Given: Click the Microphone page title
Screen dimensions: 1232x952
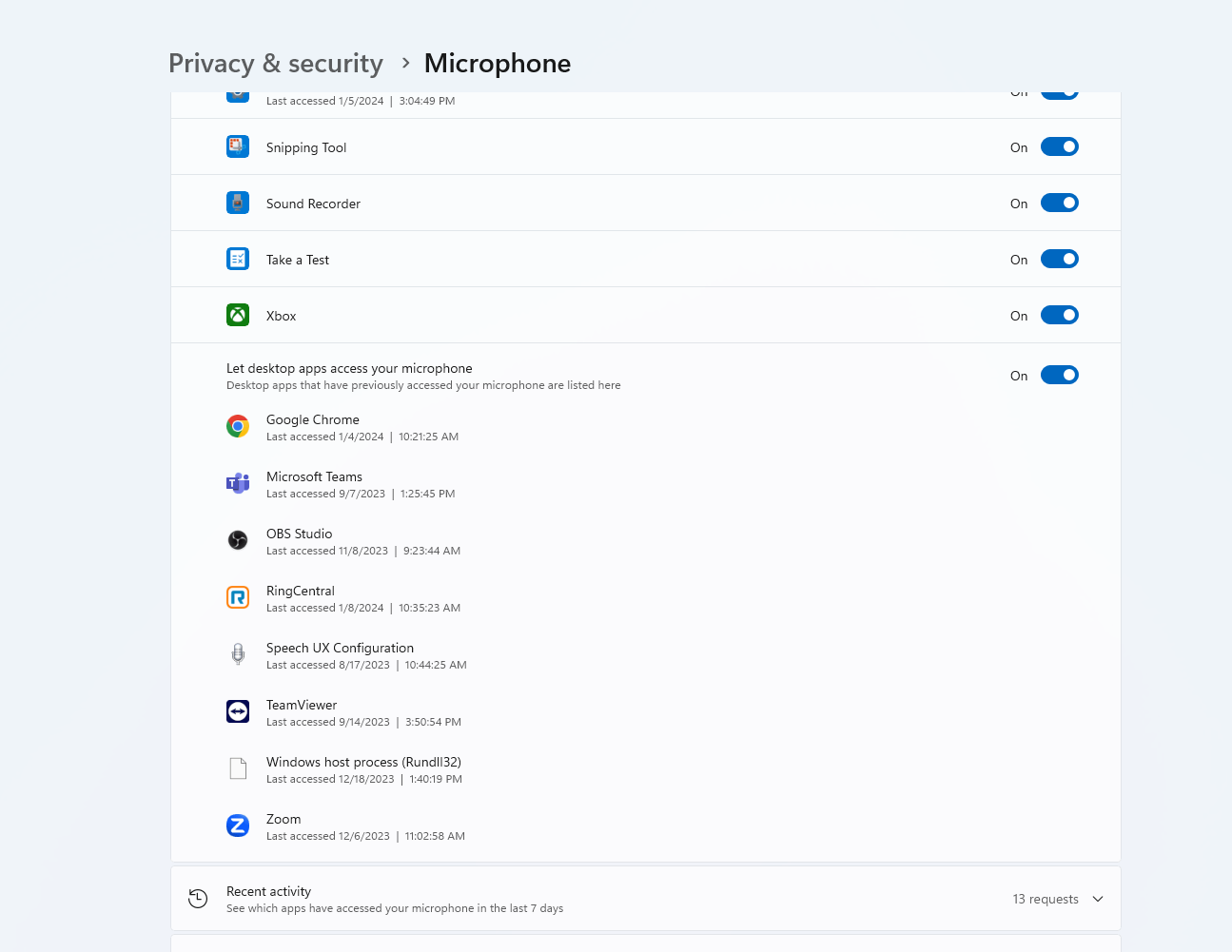Looking at the screenshot, I should [x=498, y=63].
